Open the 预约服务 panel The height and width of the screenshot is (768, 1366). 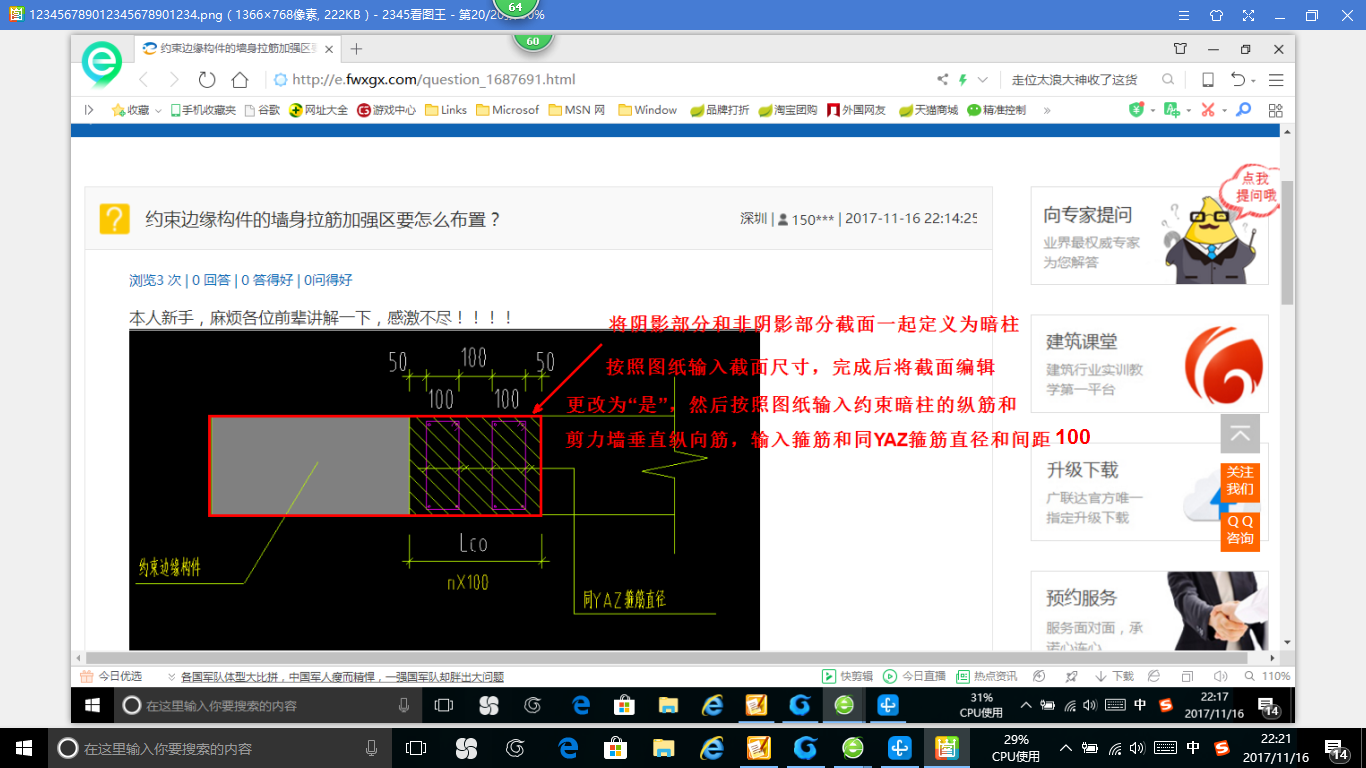1149,611
